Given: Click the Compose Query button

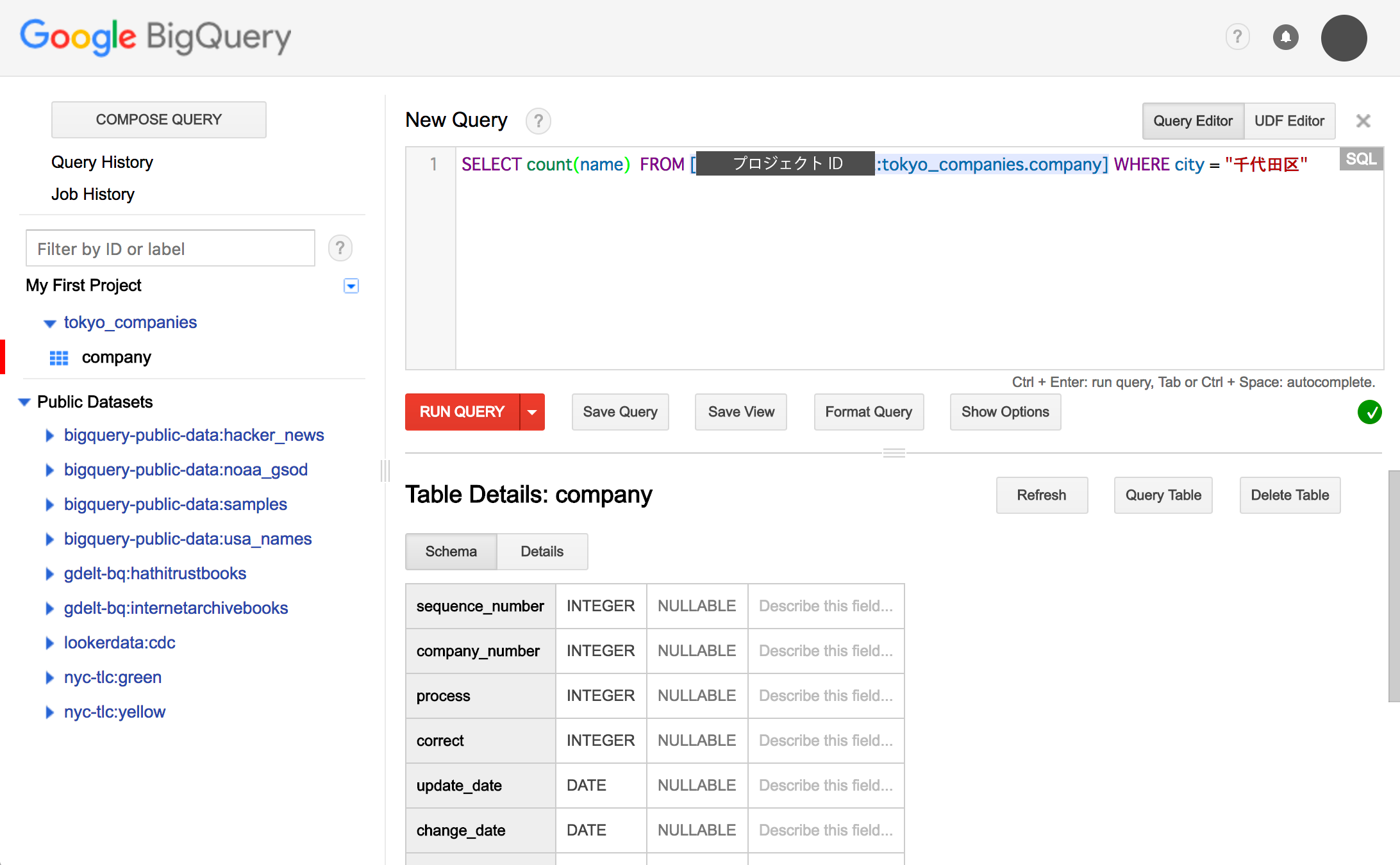Looking at the screenshot, I should pos(159,120).
